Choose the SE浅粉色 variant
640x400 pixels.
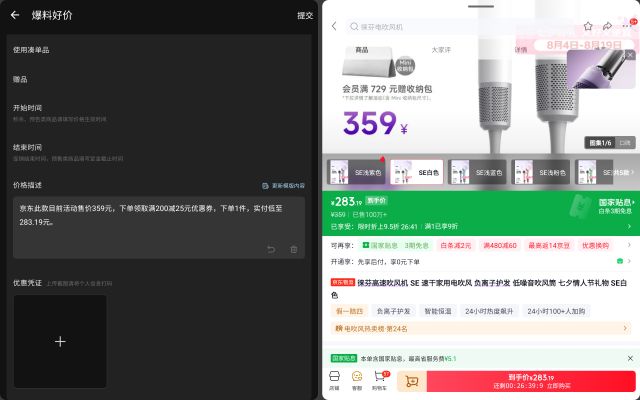coord(540,172)
